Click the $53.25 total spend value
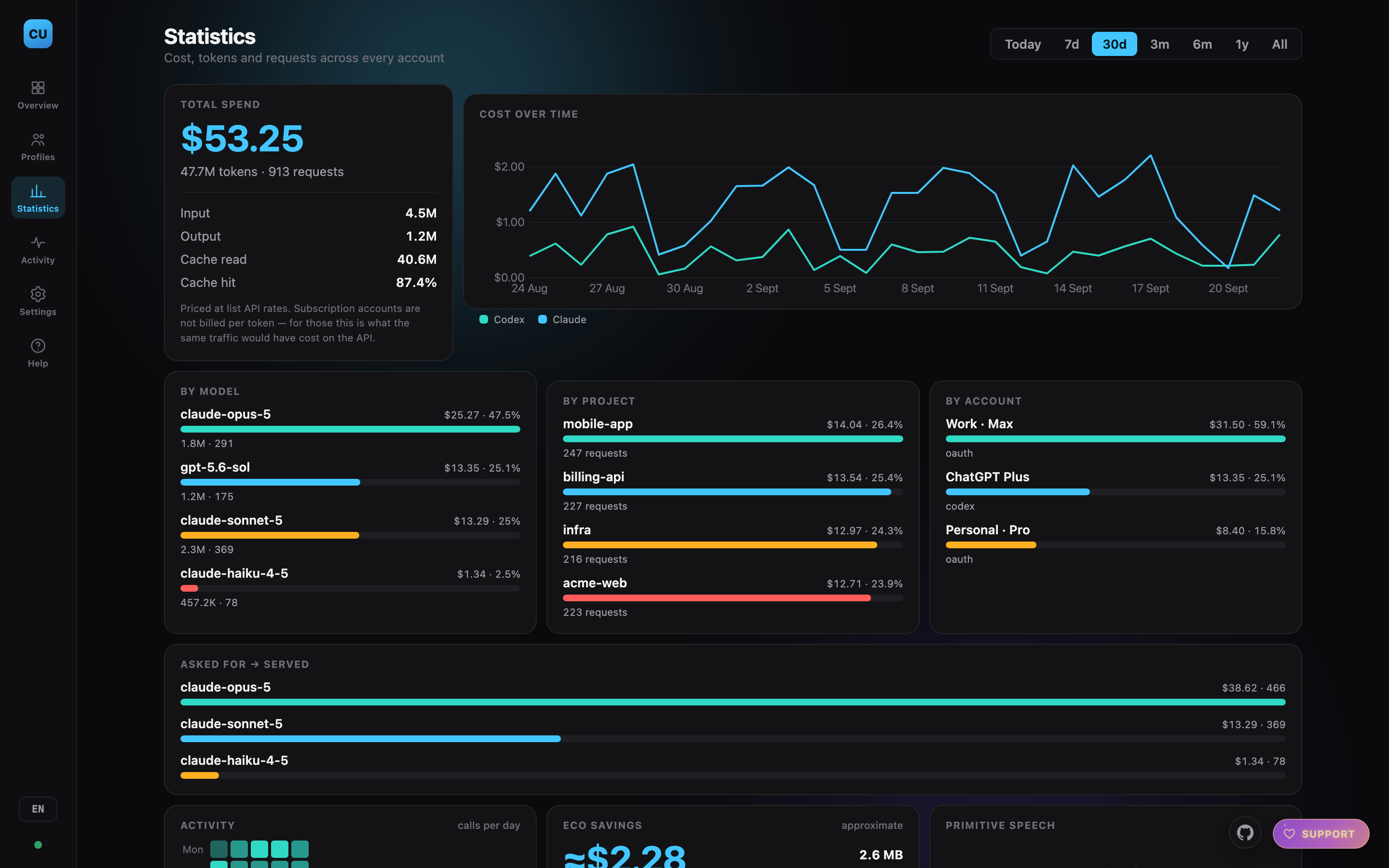The width and height of the screenshot is (1389, 868). 242,138
